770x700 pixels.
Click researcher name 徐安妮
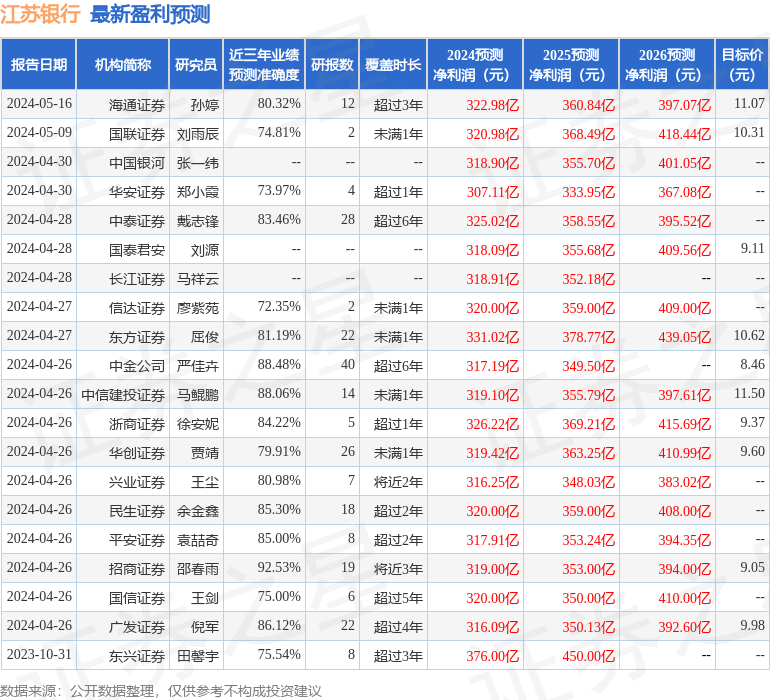pos(198,423)
